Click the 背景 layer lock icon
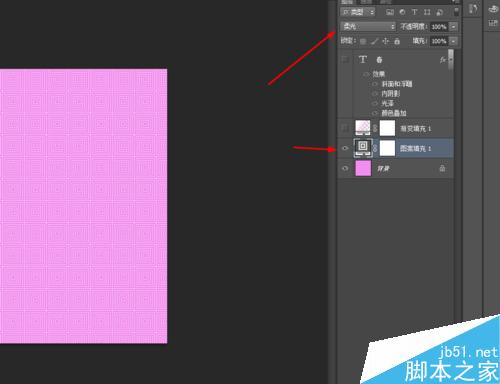500x384 pixels. 442,168
